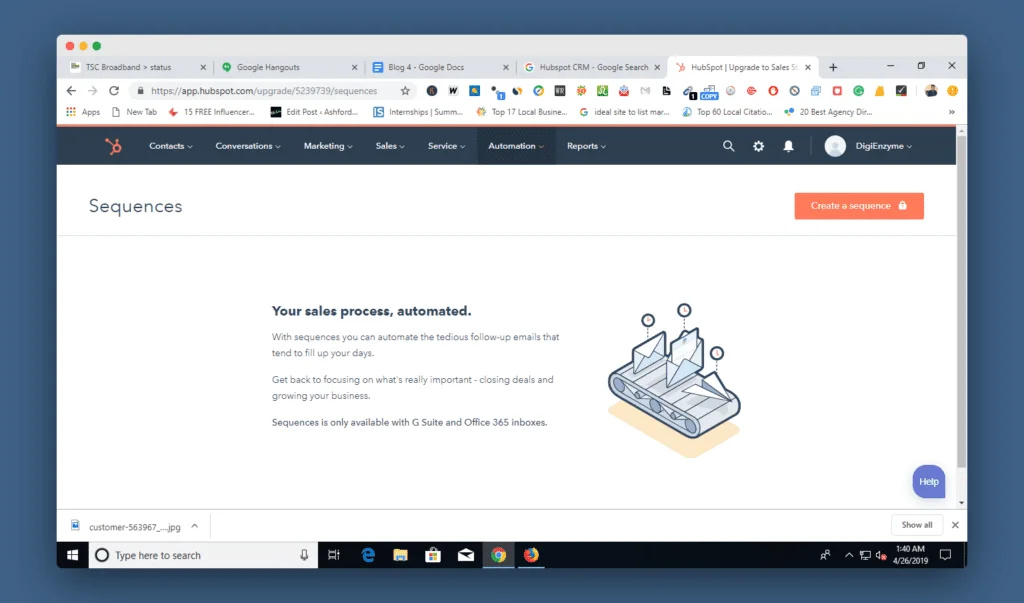Click the volume icon in system tray
Screen dimensions: 1024x603
pos(881,555)
